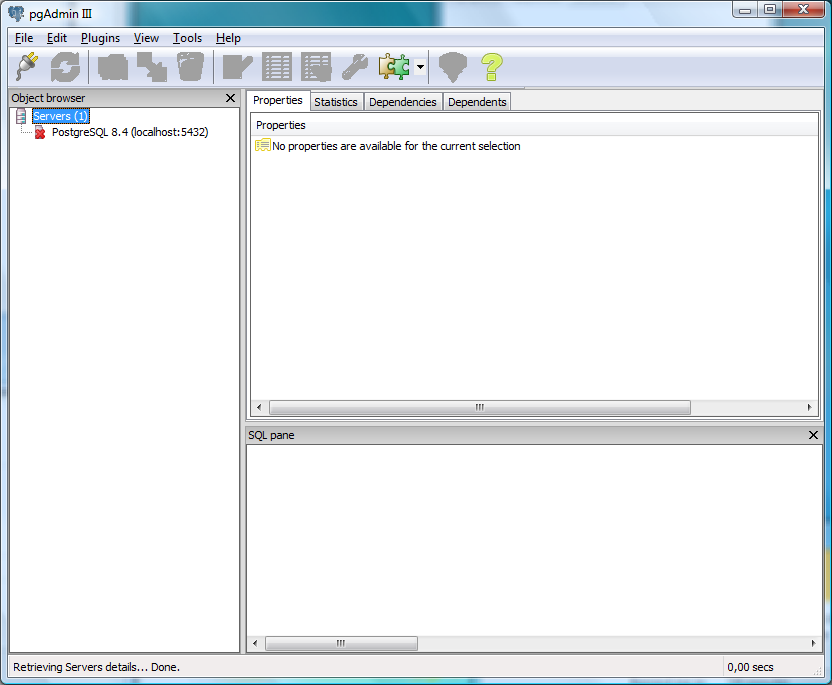Viewport: 832px width, 685px height.
Task: Open the Tools menu
Action: [187, 38]
